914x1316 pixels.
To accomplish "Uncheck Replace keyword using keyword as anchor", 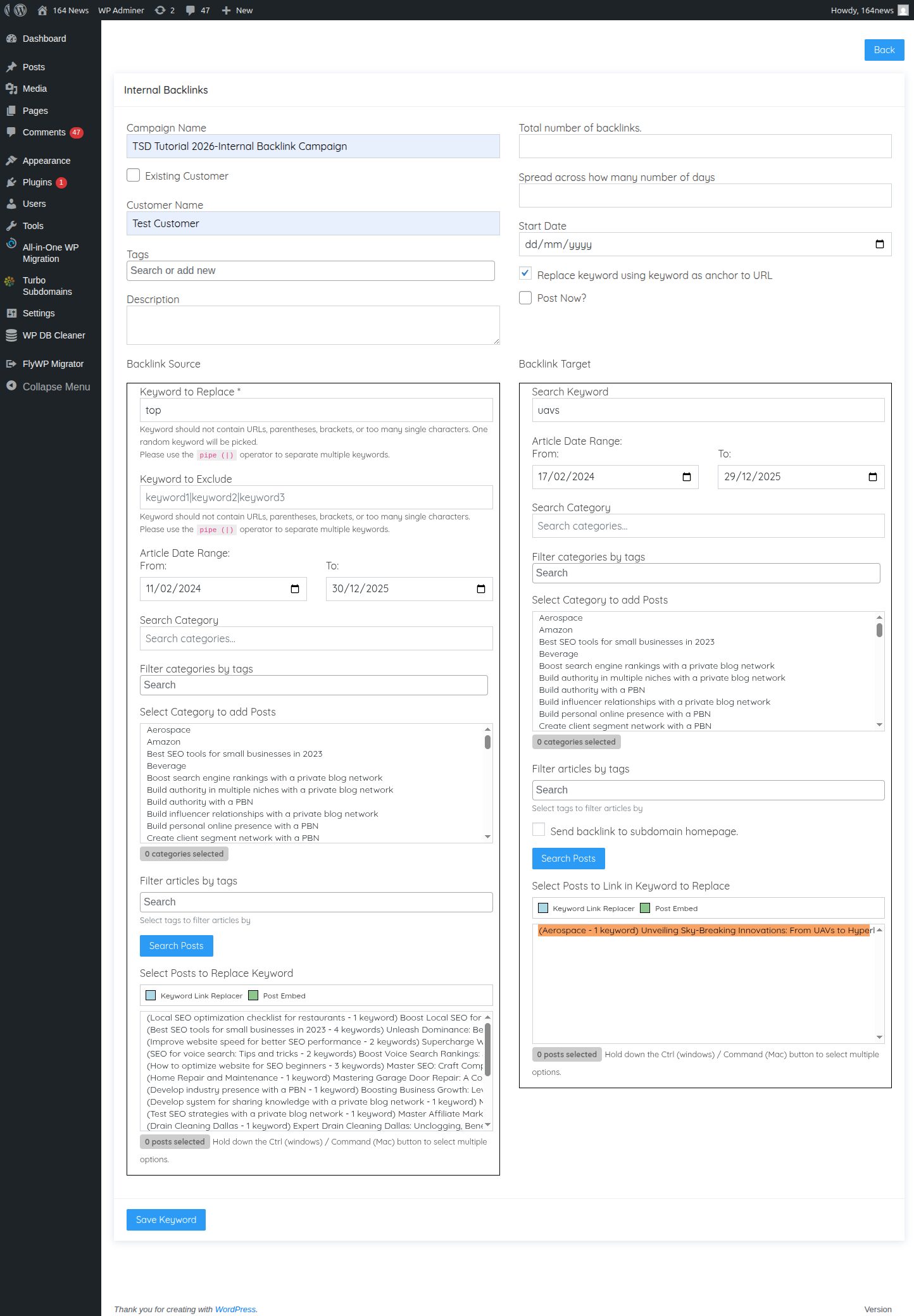I will 525,273.
